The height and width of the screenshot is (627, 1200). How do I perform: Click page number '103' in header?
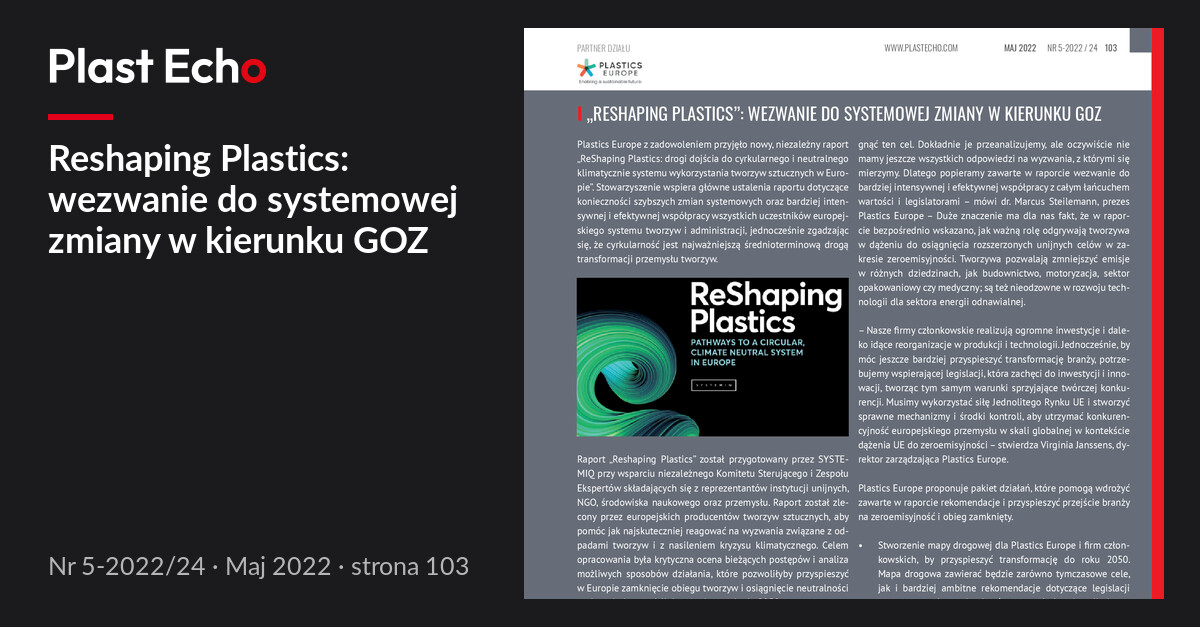pos(1111,48)
